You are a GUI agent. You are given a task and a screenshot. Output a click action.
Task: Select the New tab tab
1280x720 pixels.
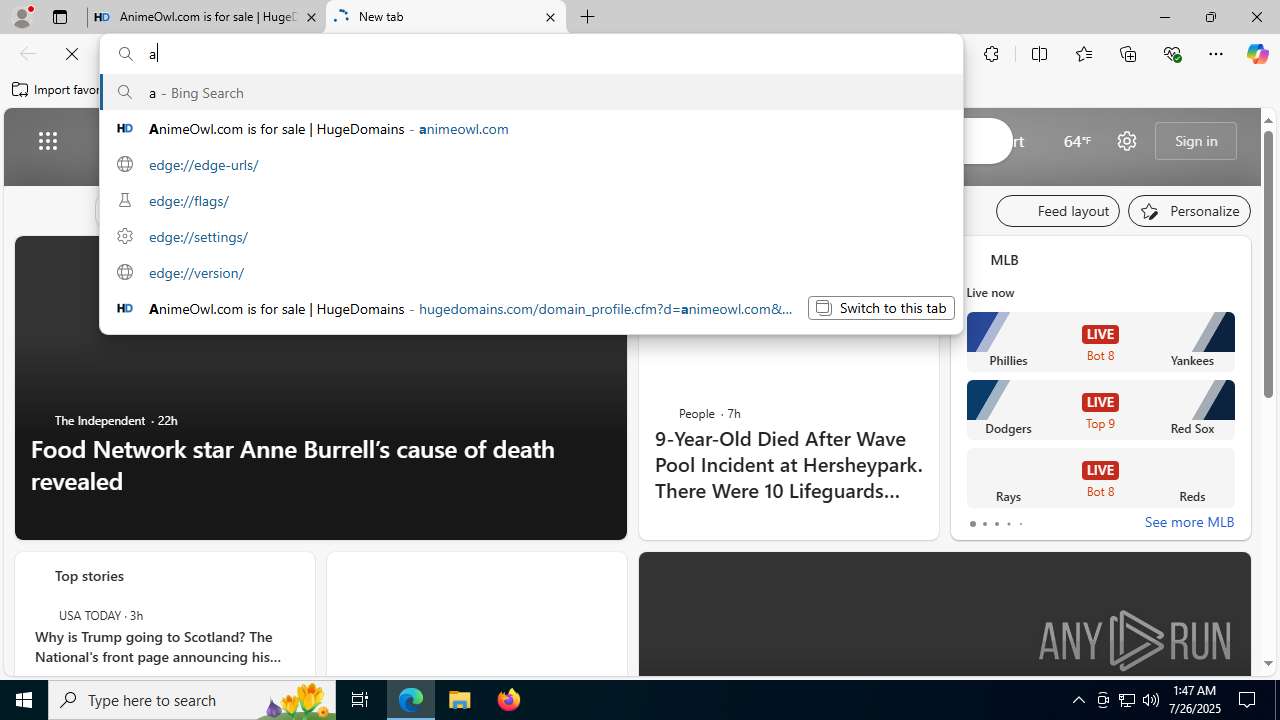coord(446,17)
